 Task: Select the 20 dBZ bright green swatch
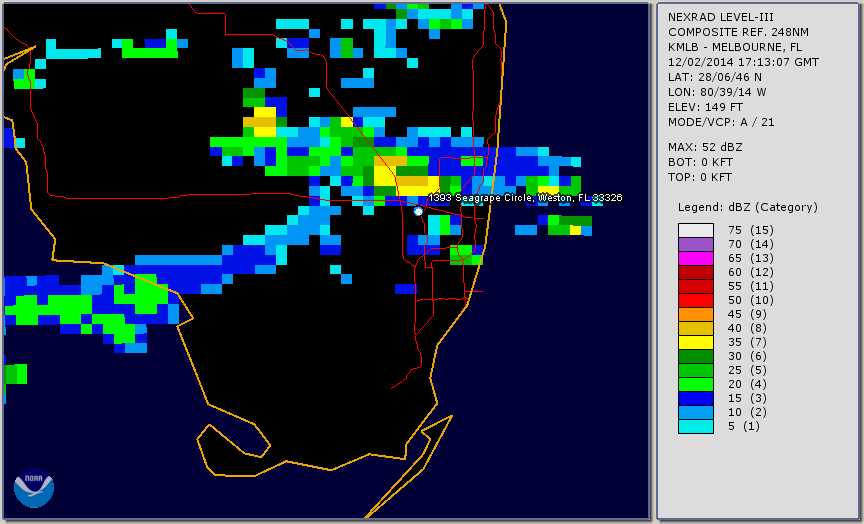pos(696,385)
